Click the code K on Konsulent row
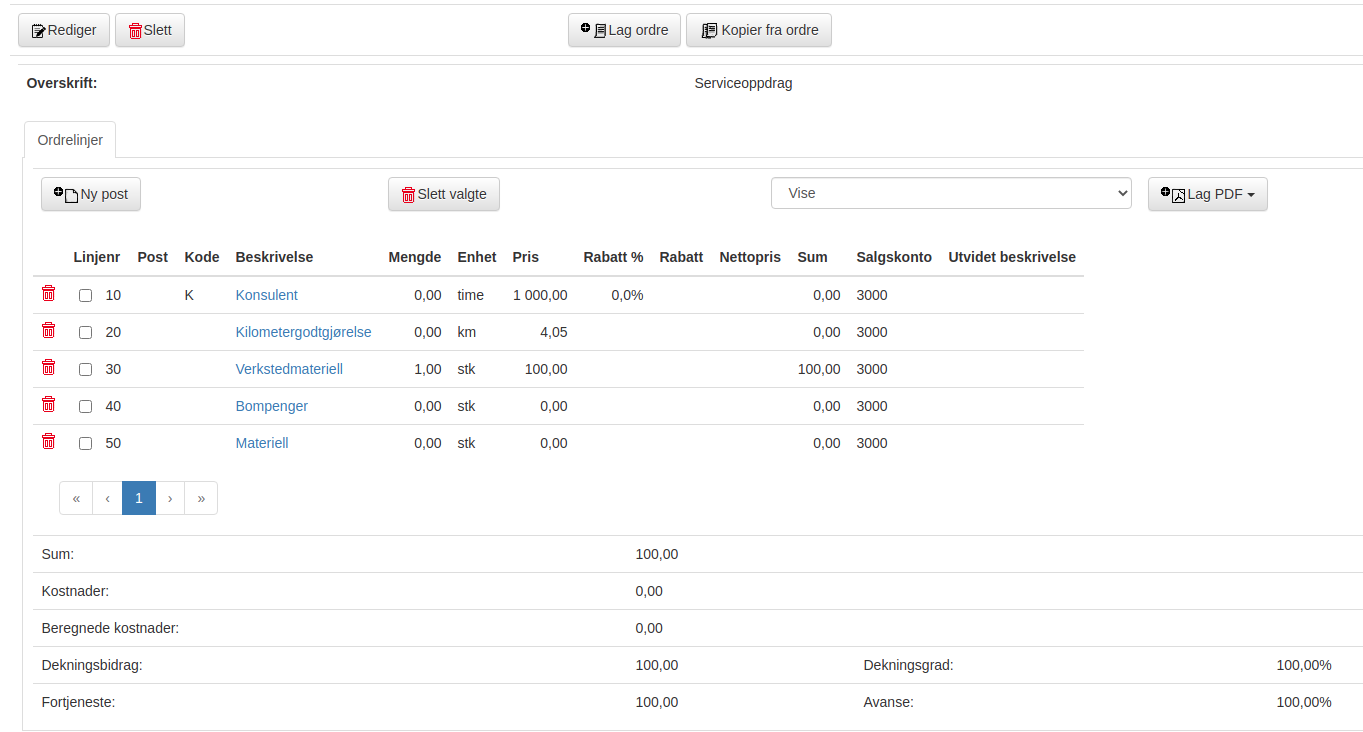 point(190,295)
